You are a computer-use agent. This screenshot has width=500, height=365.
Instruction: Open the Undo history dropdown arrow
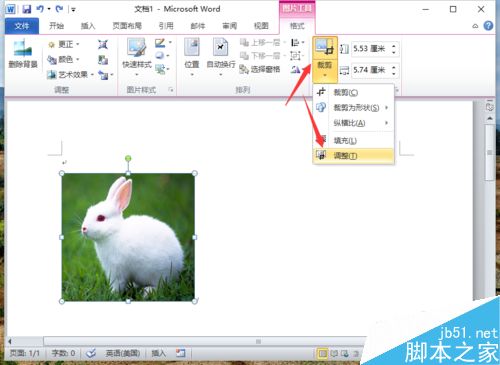[49, 9]
